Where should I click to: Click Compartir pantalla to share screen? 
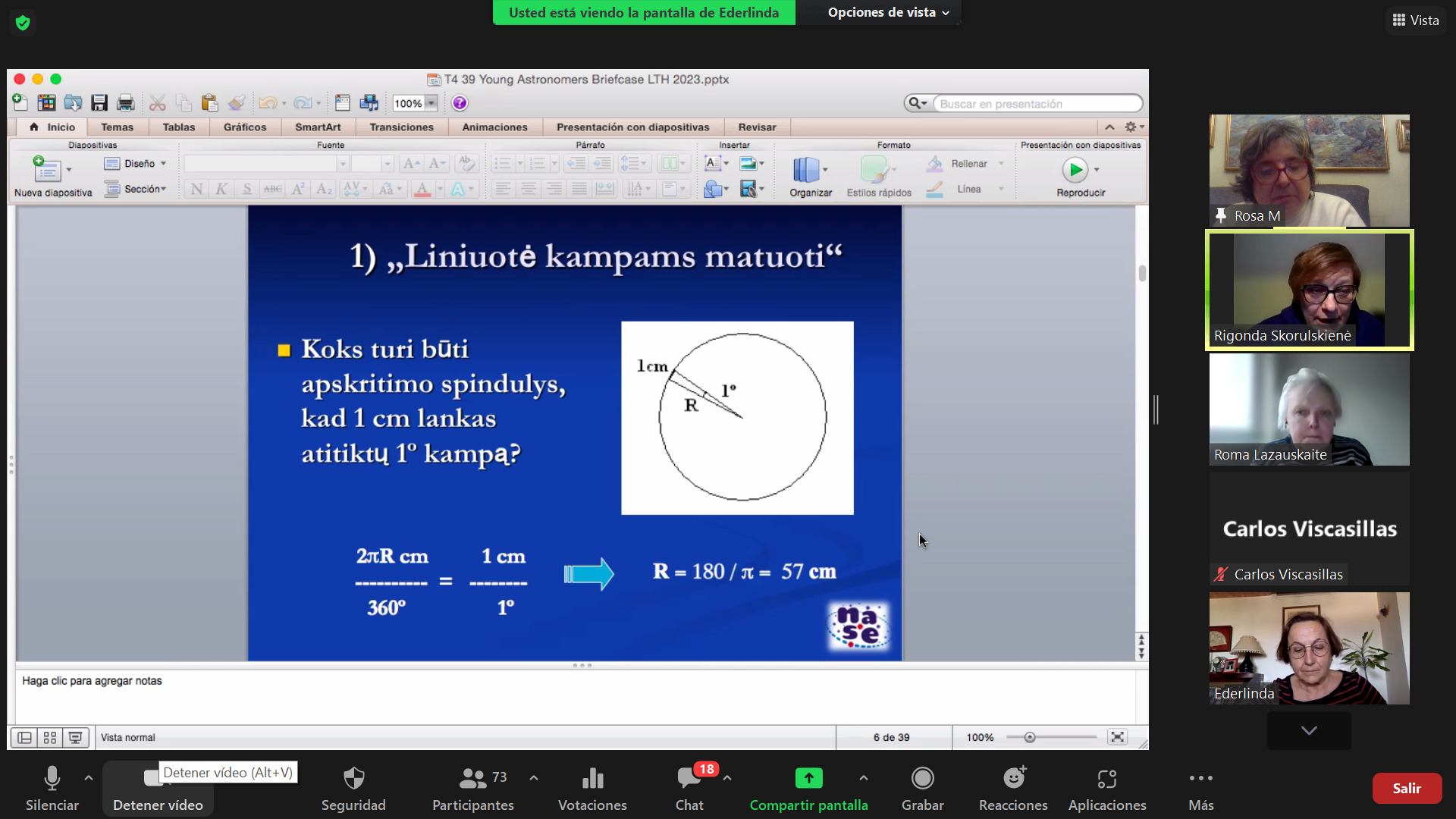(808, 789)
